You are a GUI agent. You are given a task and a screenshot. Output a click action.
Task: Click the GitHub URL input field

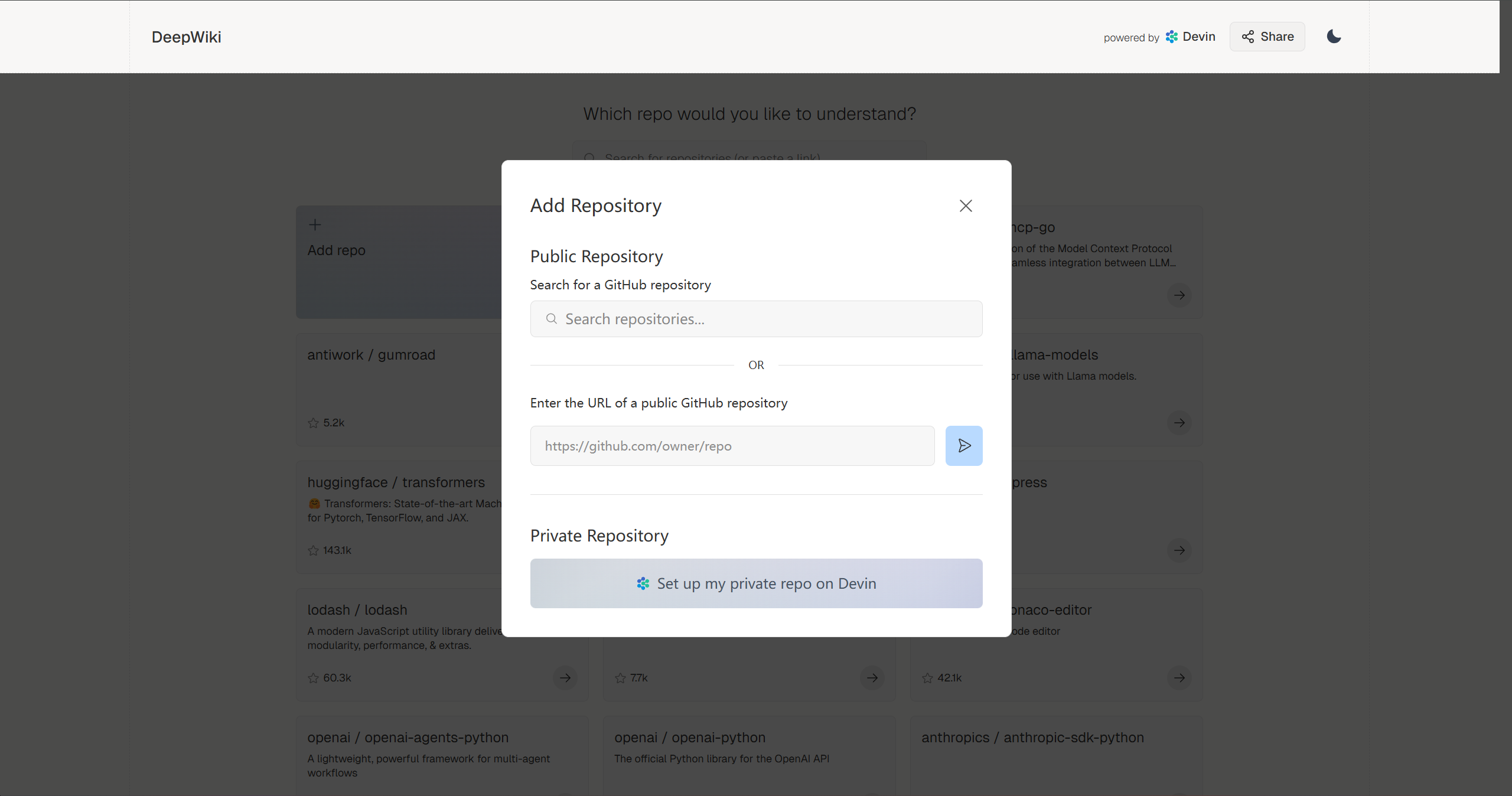[732, 446]
